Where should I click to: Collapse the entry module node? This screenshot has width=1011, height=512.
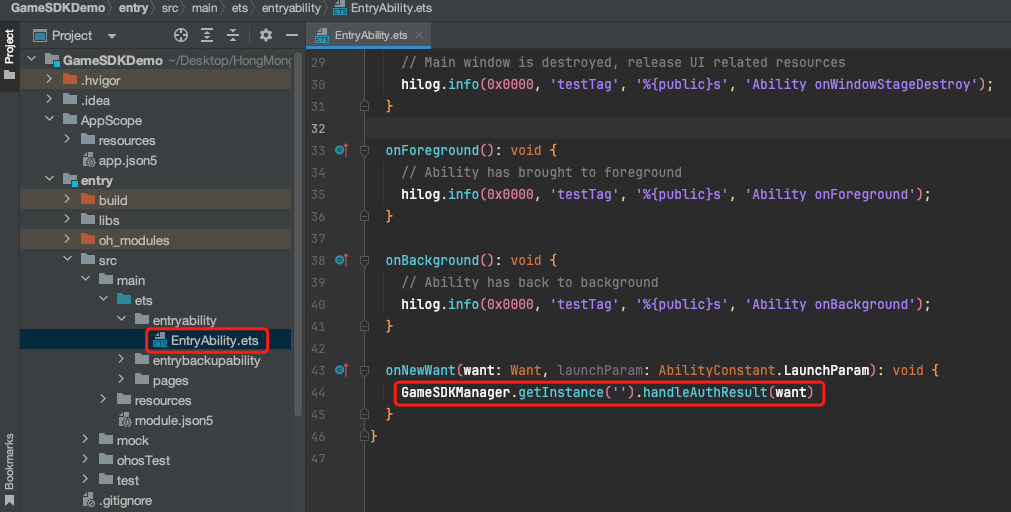[x=50, y=180]
